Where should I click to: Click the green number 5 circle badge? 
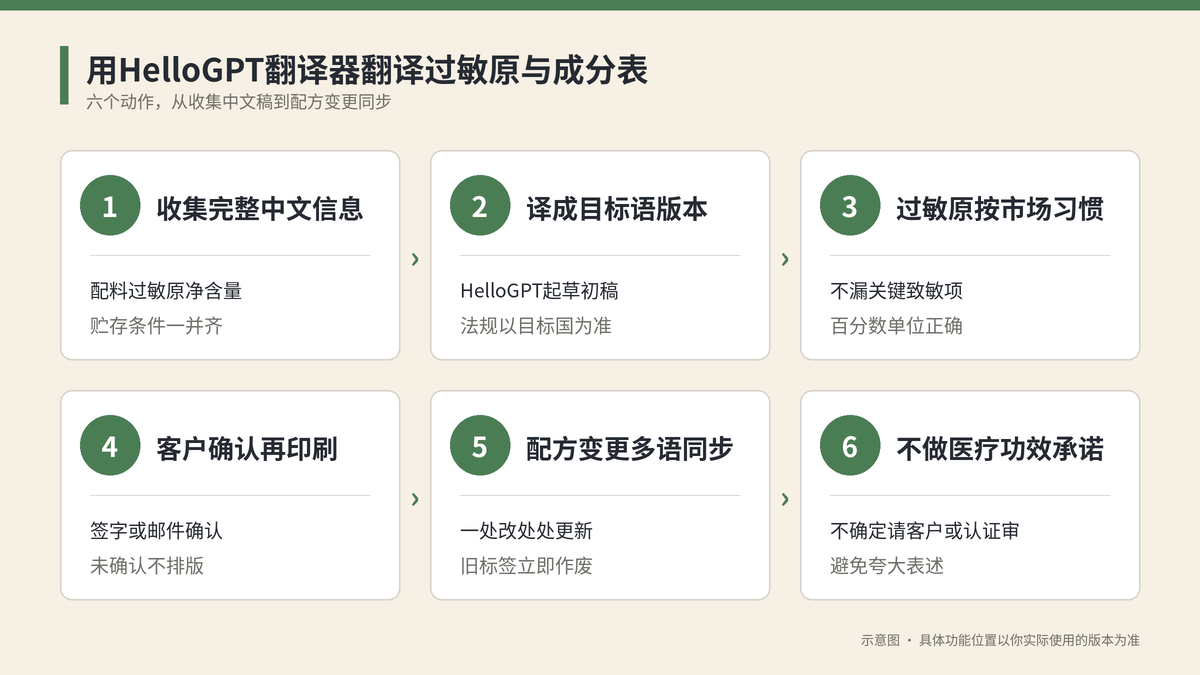pyautogui.click(x=480, y=447)
